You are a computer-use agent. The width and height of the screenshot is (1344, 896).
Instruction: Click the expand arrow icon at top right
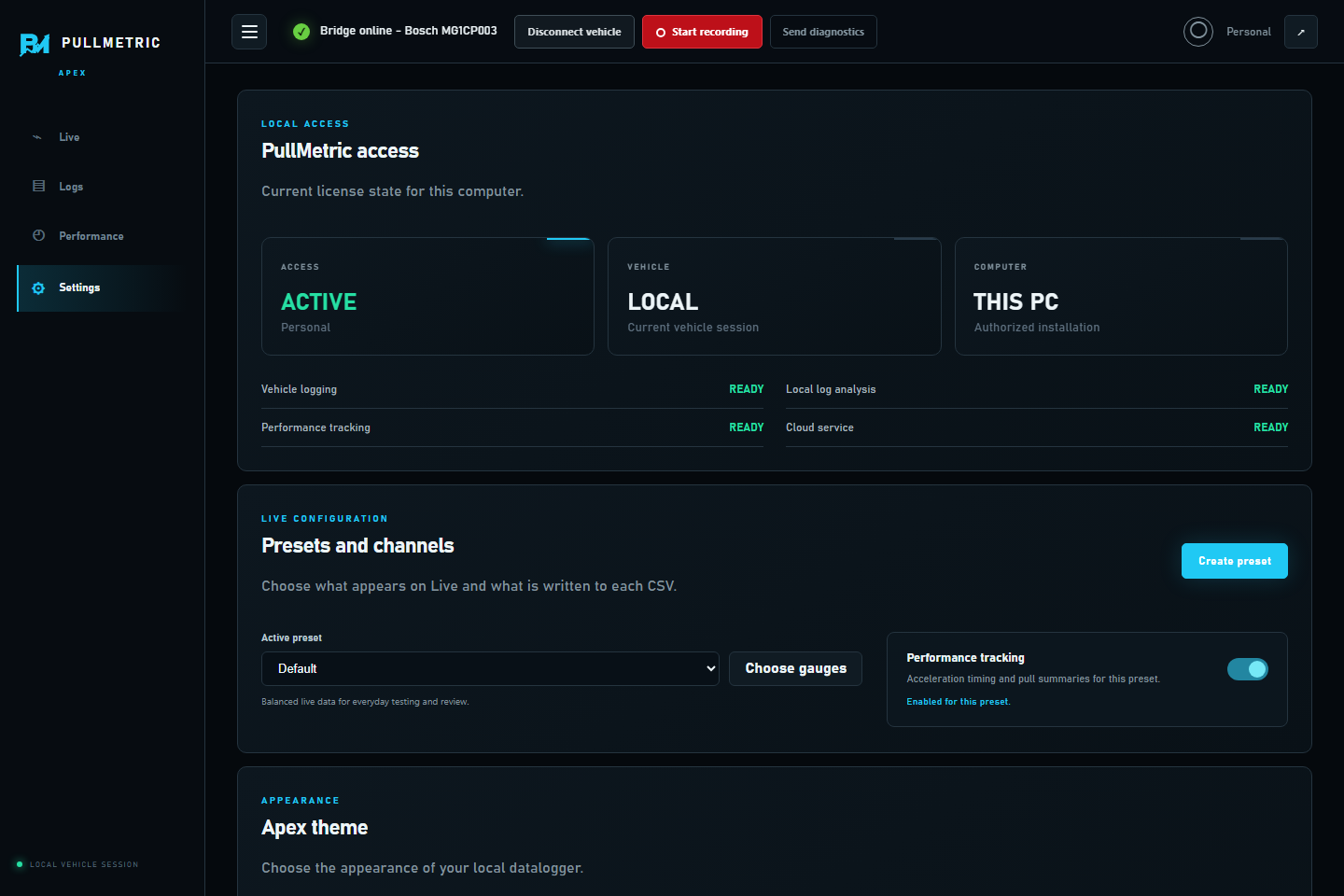(x=1301, y=32)
